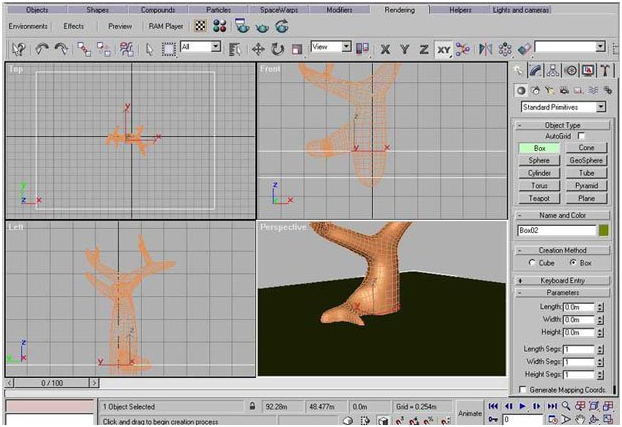Open the Motion panel wheel icon
The width and height of the screenshot is (622, 427).
570,71
